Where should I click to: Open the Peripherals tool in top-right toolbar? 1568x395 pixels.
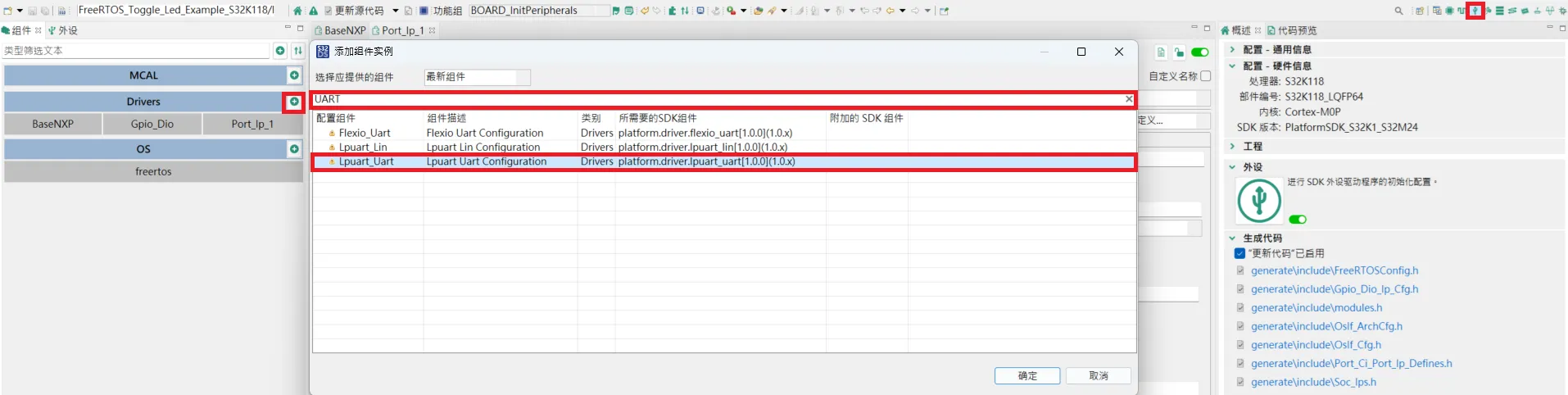(x=1475, y=11)
